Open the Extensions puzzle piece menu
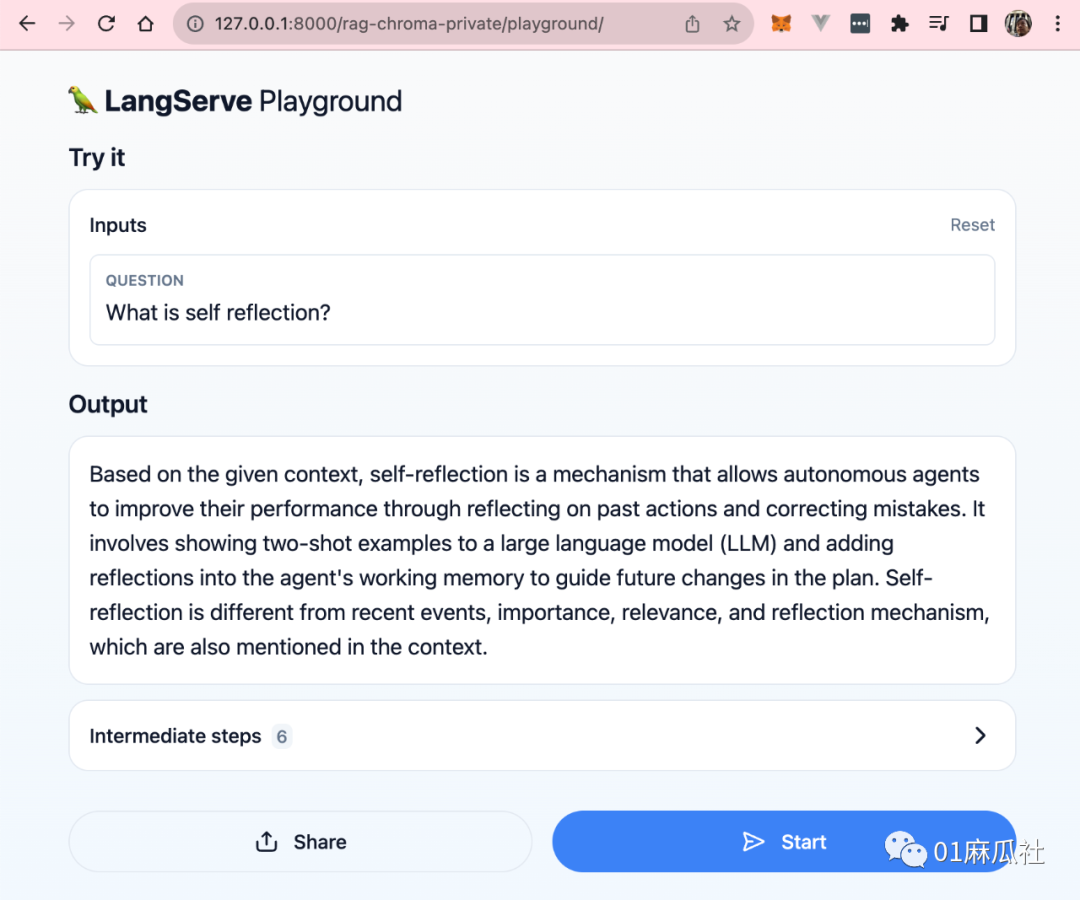 (899, 24)
